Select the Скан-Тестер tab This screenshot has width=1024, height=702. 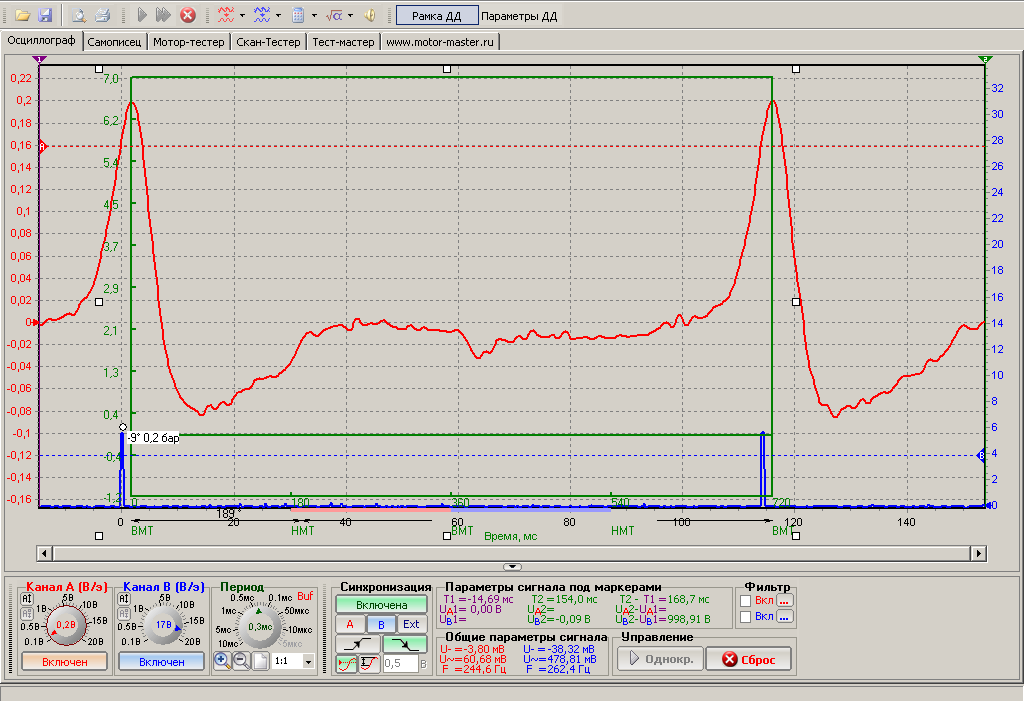tap(268, 42)
